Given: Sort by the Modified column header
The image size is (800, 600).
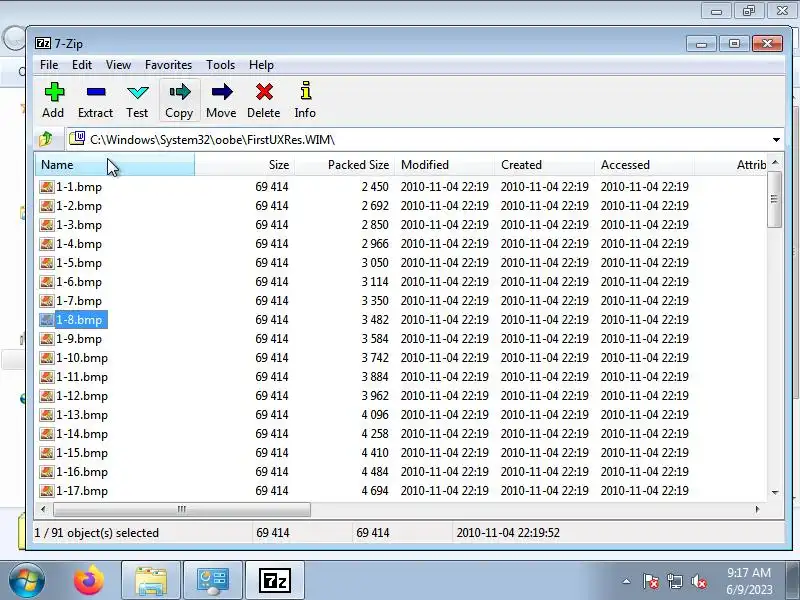Looking at the screenshot, I should pyautogui.click(x=444, y=165).
